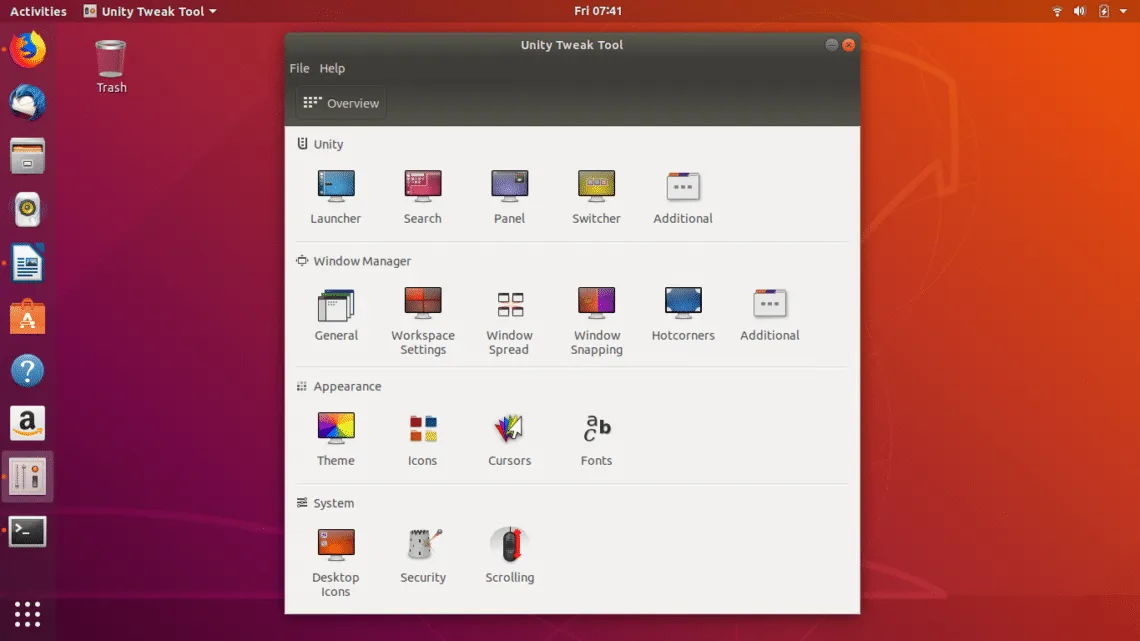Viewport: 1140px width, 641px height.
Task: Click the Overview button
Action: [x=341, y=103]
